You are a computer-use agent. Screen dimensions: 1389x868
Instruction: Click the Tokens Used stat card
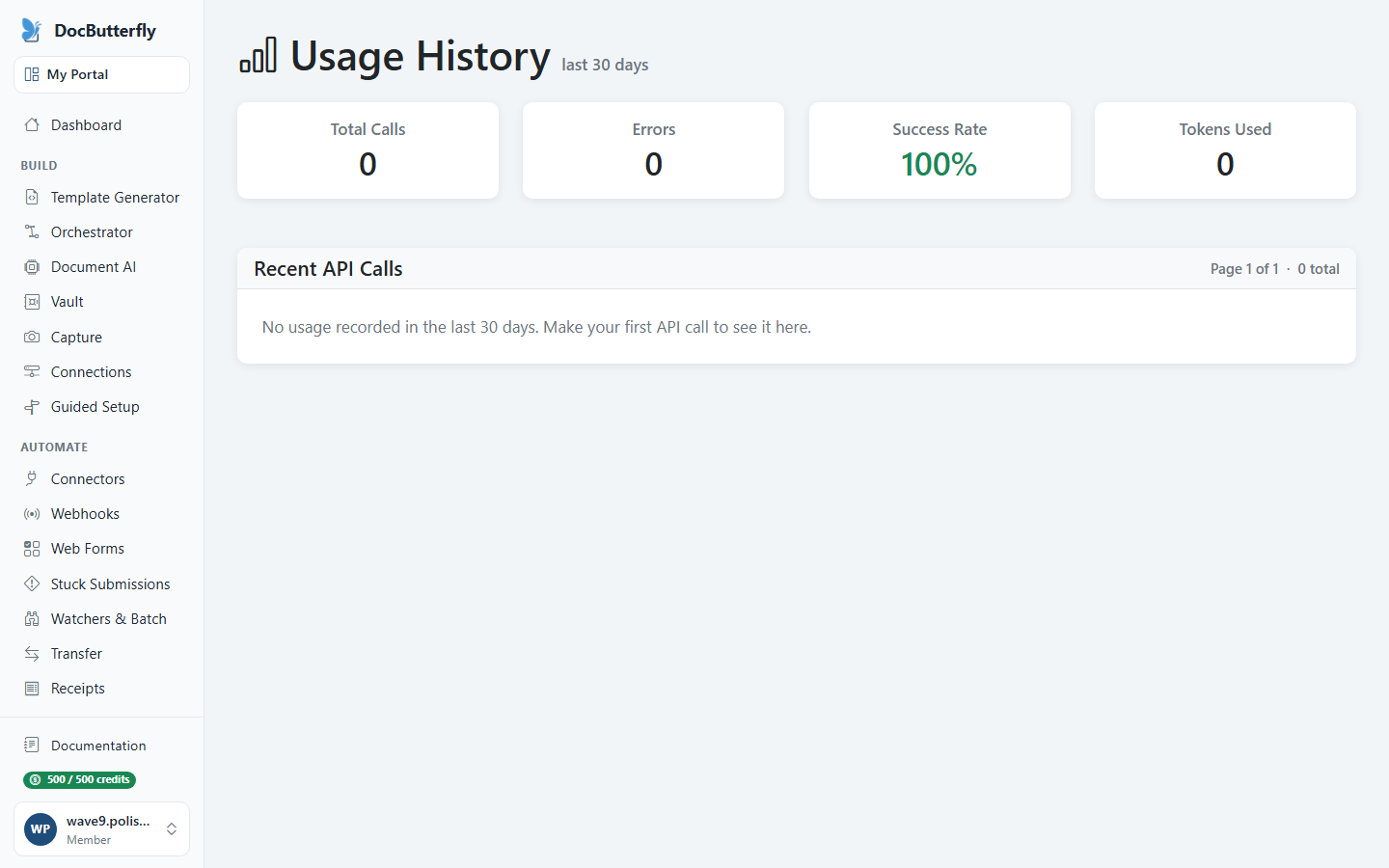[x=1225, y=150]
